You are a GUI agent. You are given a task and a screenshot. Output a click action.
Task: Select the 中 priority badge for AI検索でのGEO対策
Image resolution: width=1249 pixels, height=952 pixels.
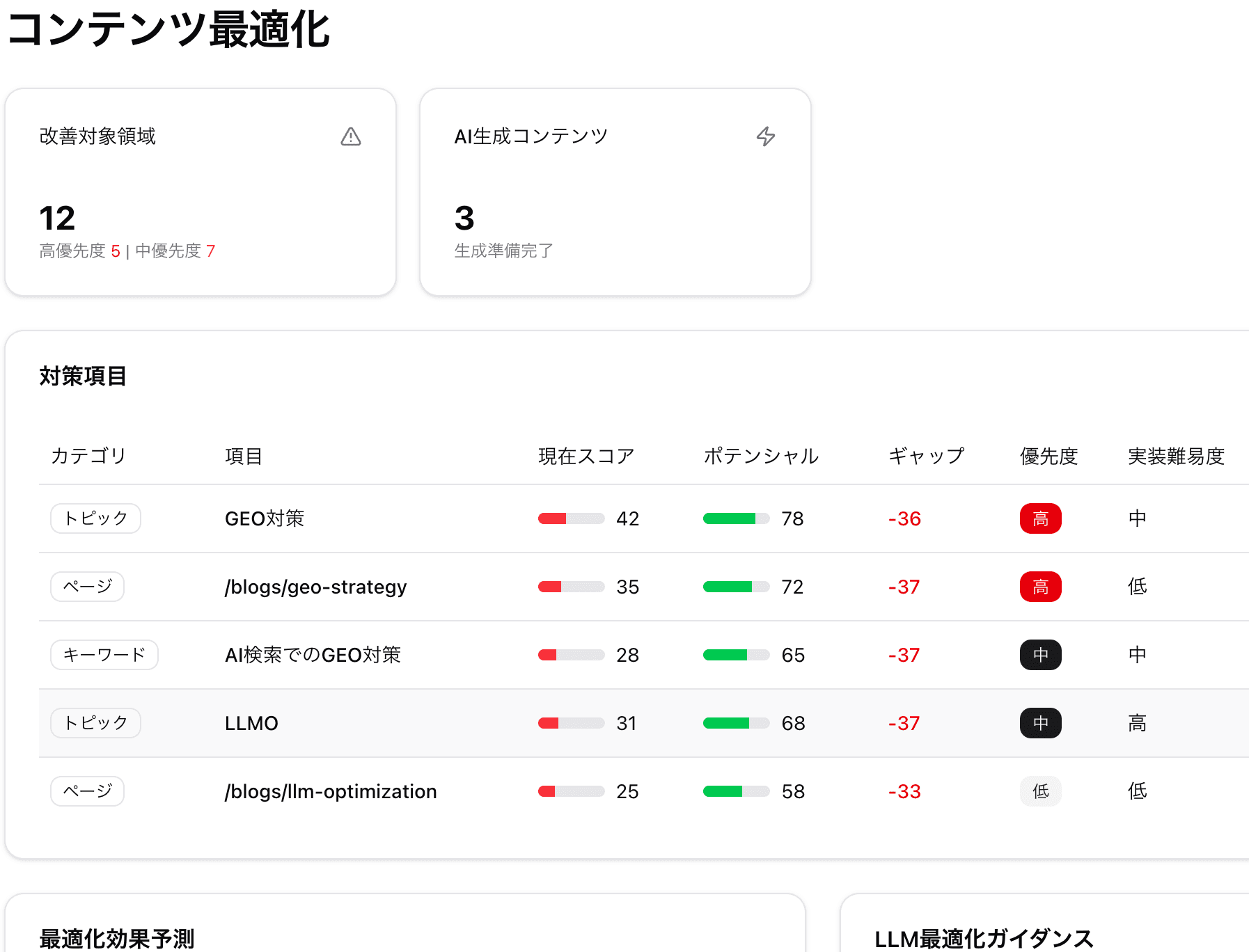pyautogui.click(x=1040, y=654)
